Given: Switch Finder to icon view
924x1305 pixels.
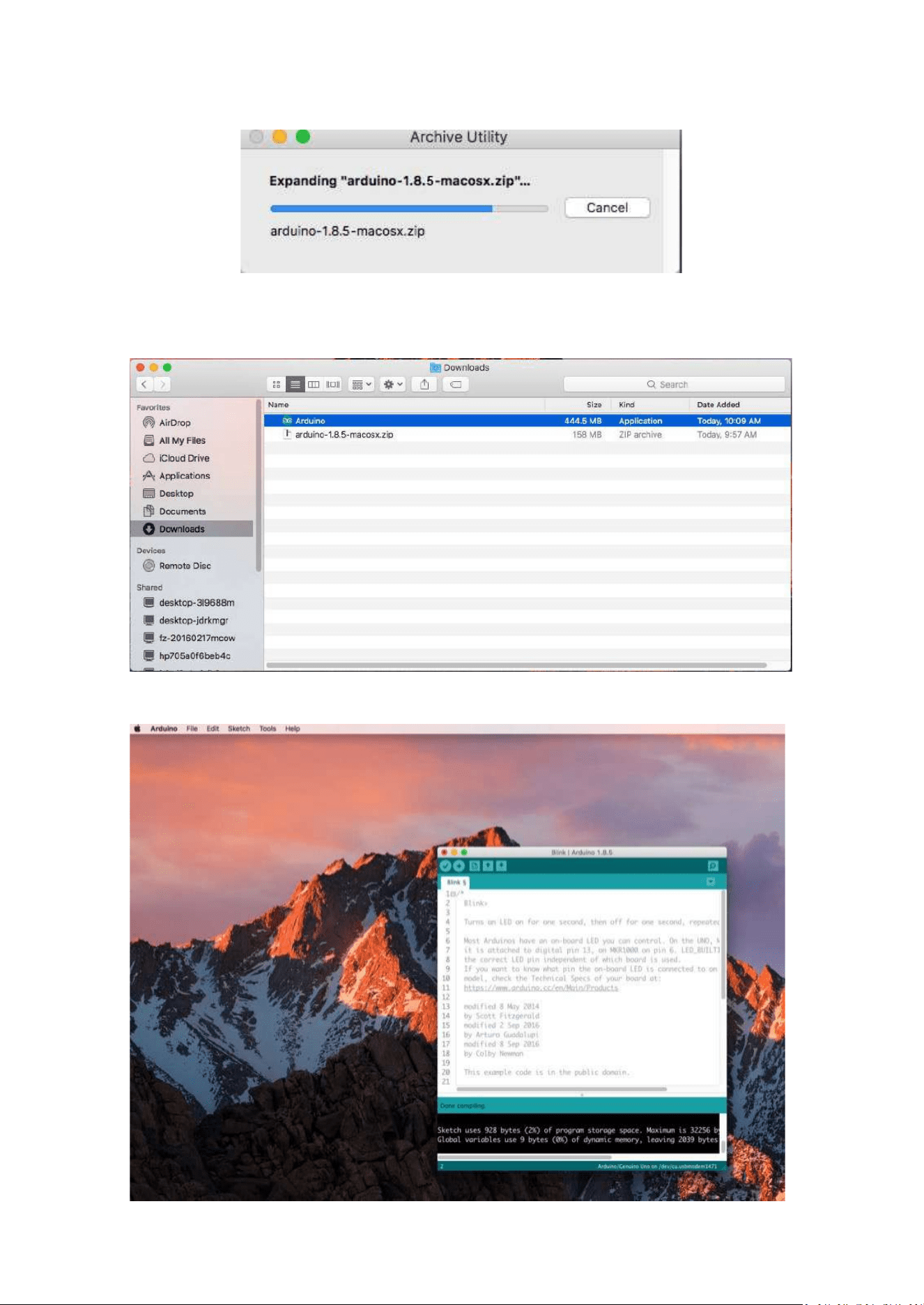Looking at the screenshot, I should [277, 385].
